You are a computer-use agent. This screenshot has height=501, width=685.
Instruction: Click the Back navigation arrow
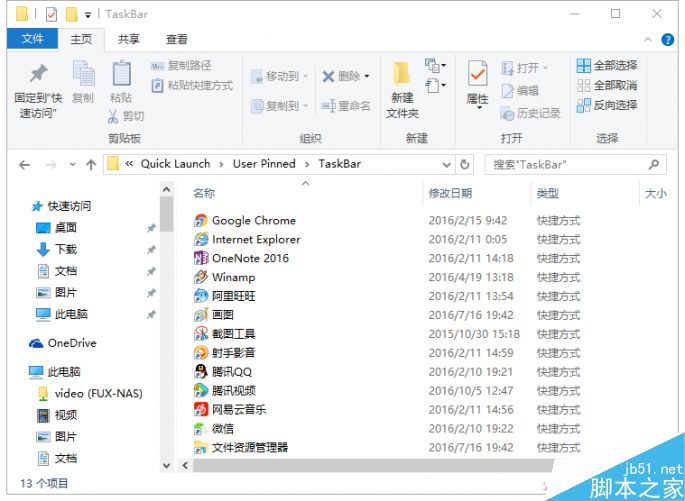[x=24, y=165]
